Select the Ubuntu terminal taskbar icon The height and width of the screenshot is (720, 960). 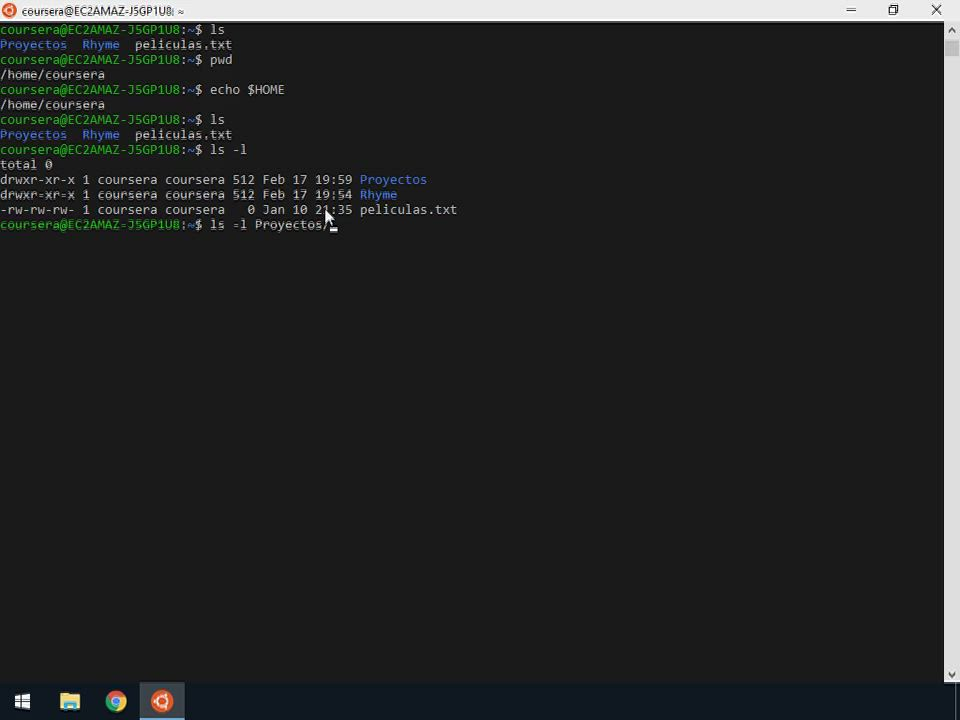[x=162, y=701]
